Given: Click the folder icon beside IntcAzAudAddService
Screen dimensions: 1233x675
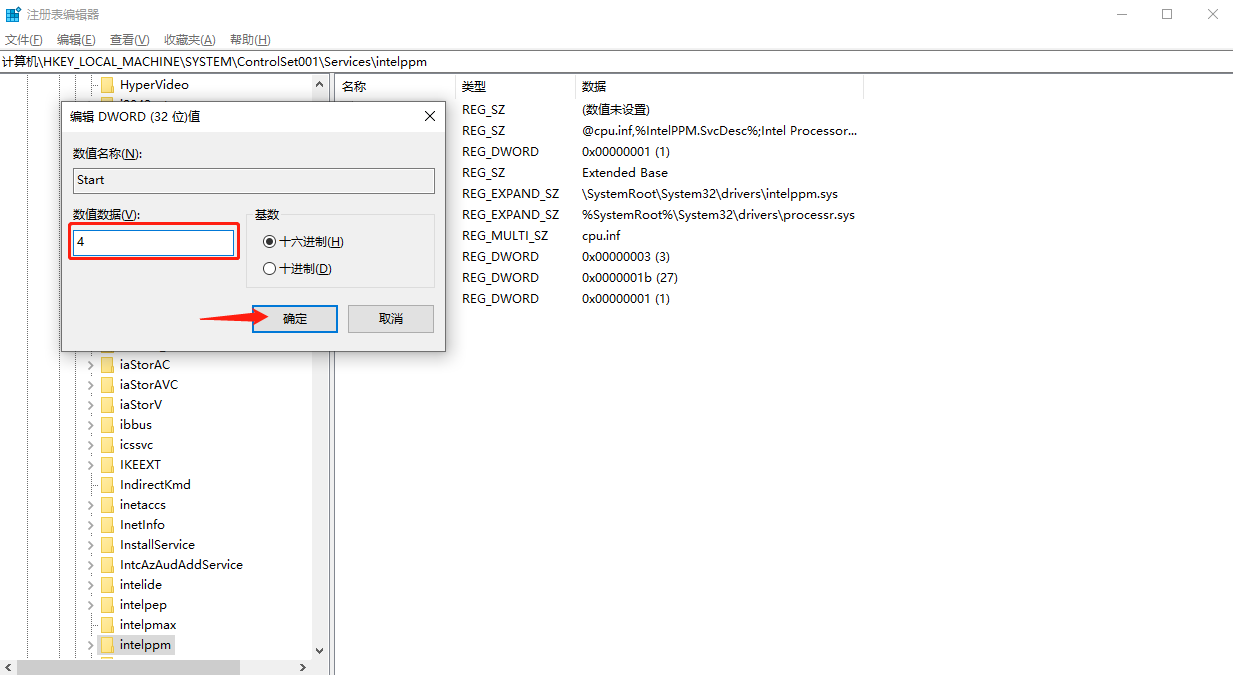Looking at the screenshot, I should tap(107, 565).
